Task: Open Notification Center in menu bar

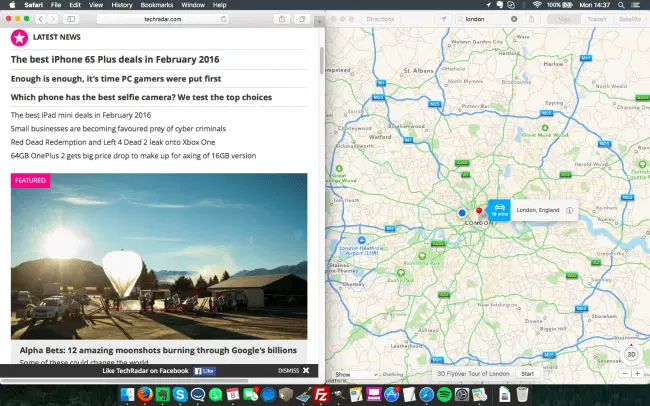Action: pos(635,5)
